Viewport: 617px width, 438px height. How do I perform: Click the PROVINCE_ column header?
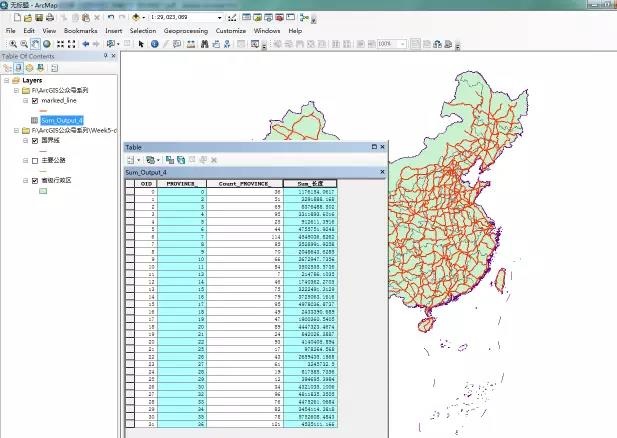pos(182,183)
